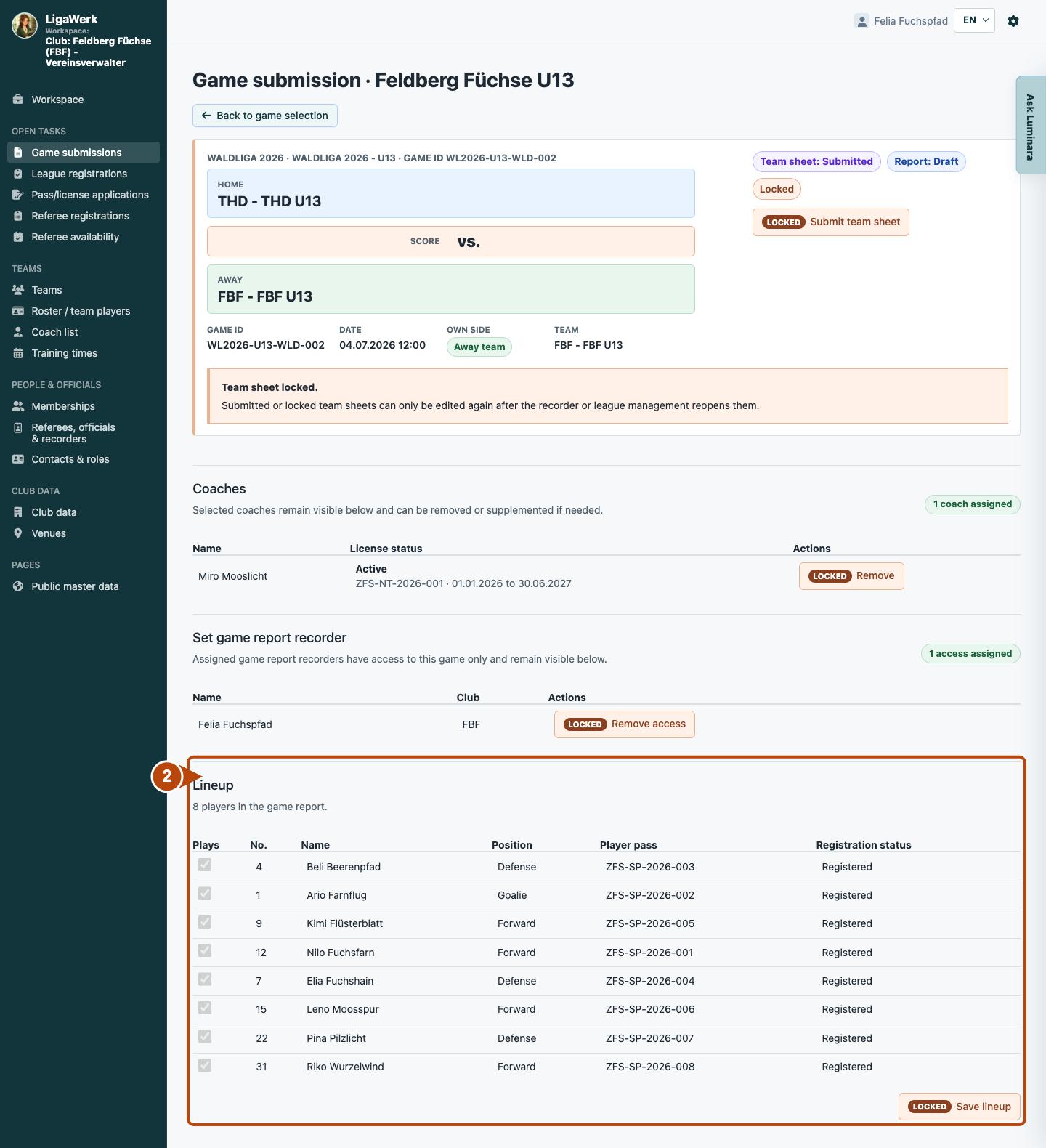
Task: Click Remove button for coach Miro Mooslicht
Action: coord(851,576)
